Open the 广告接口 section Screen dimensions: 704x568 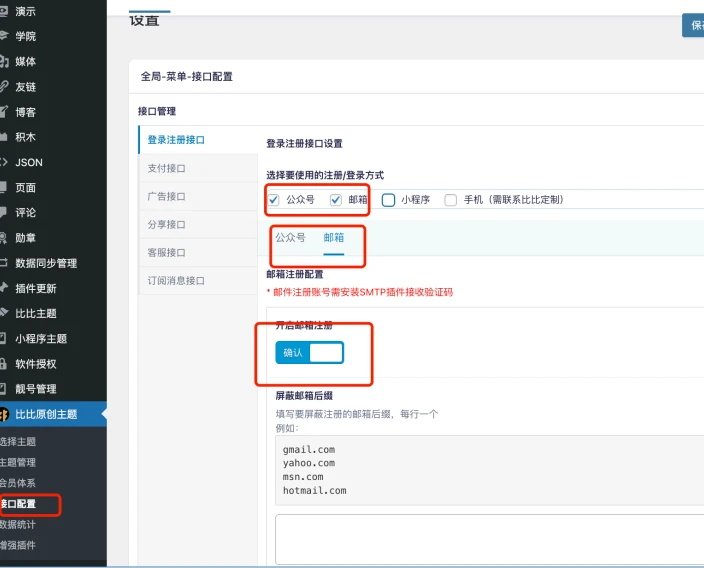point(198,196)
